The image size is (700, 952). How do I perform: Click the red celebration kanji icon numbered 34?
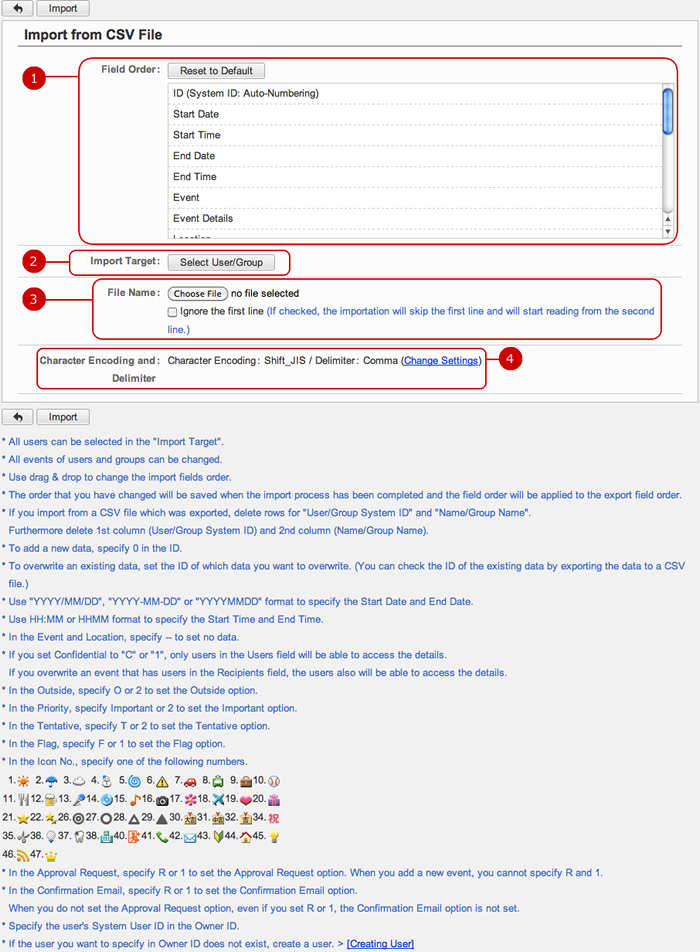point(274,818)
